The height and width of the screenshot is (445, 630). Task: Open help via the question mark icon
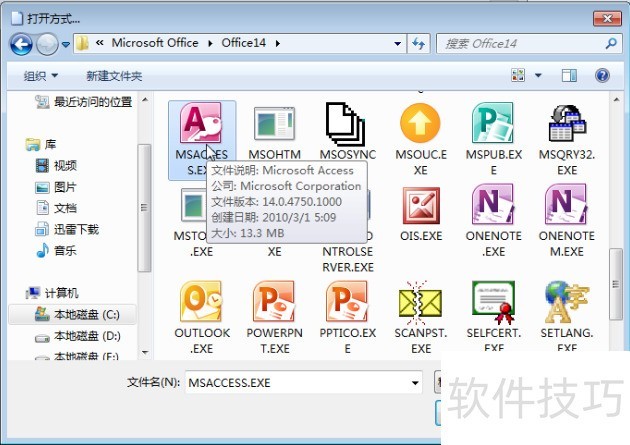602,75
